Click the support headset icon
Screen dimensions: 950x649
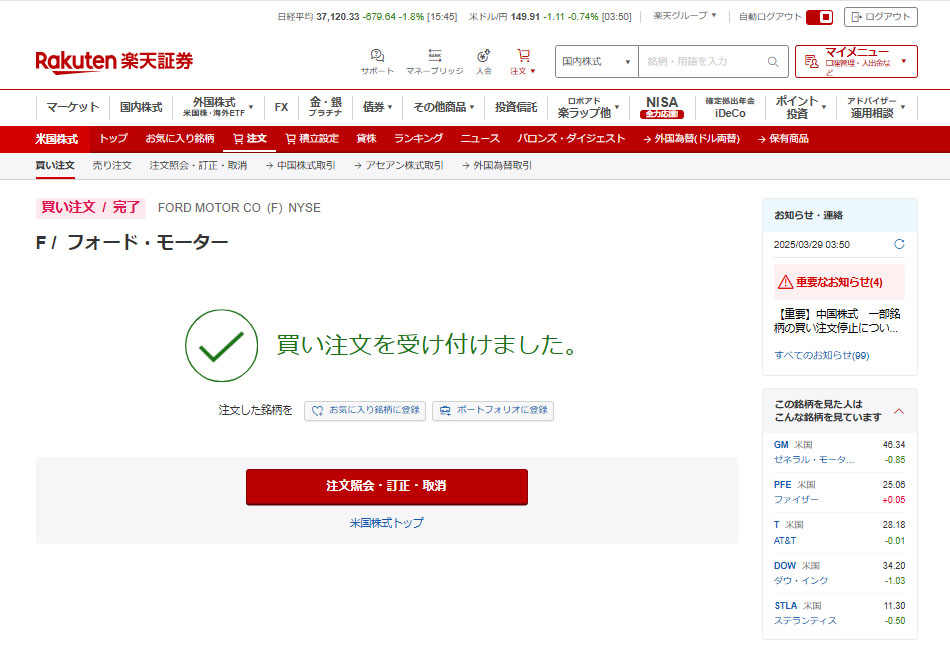pyautogui.click(x=377, y=57)
